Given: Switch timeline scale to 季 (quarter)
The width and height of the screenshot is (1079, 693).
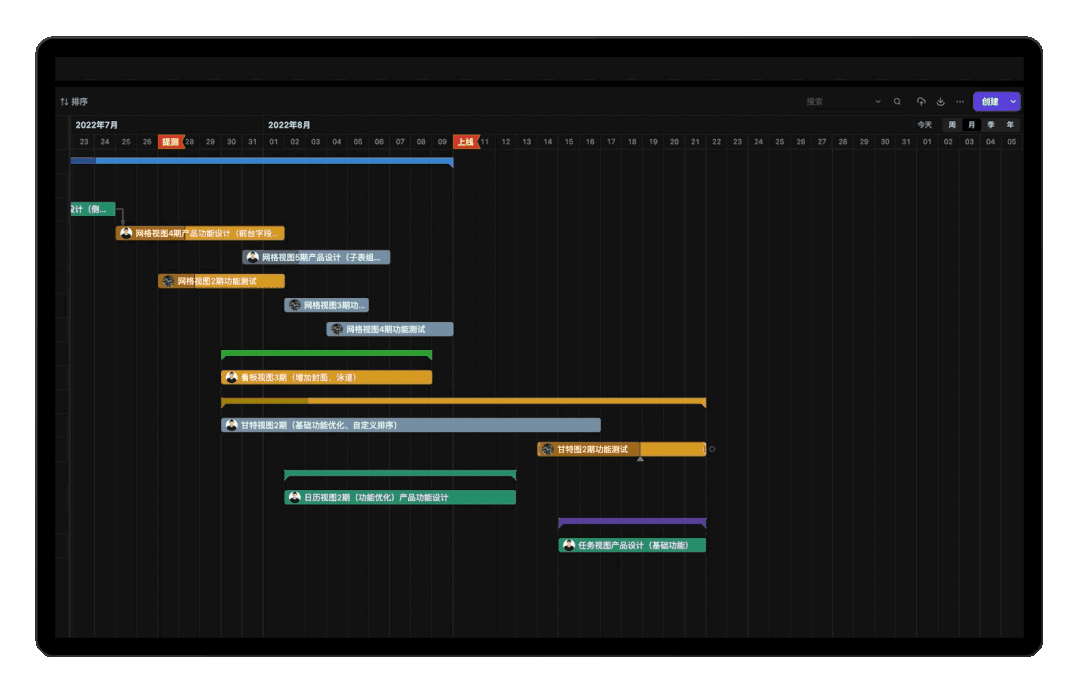Looking at the screenshot, I should click(x=991, y=125).
